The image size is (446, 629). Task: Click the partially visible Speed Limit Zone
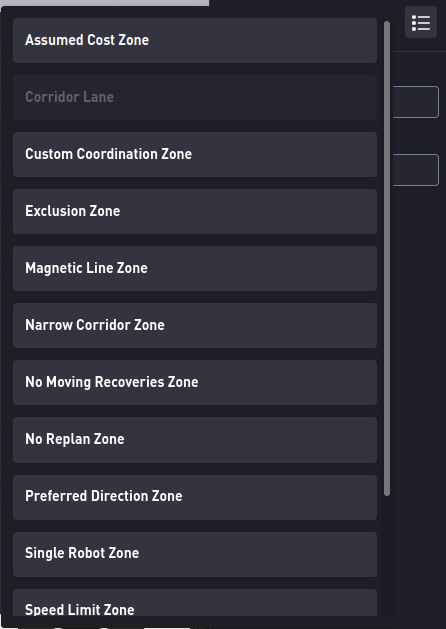(195, 603)
